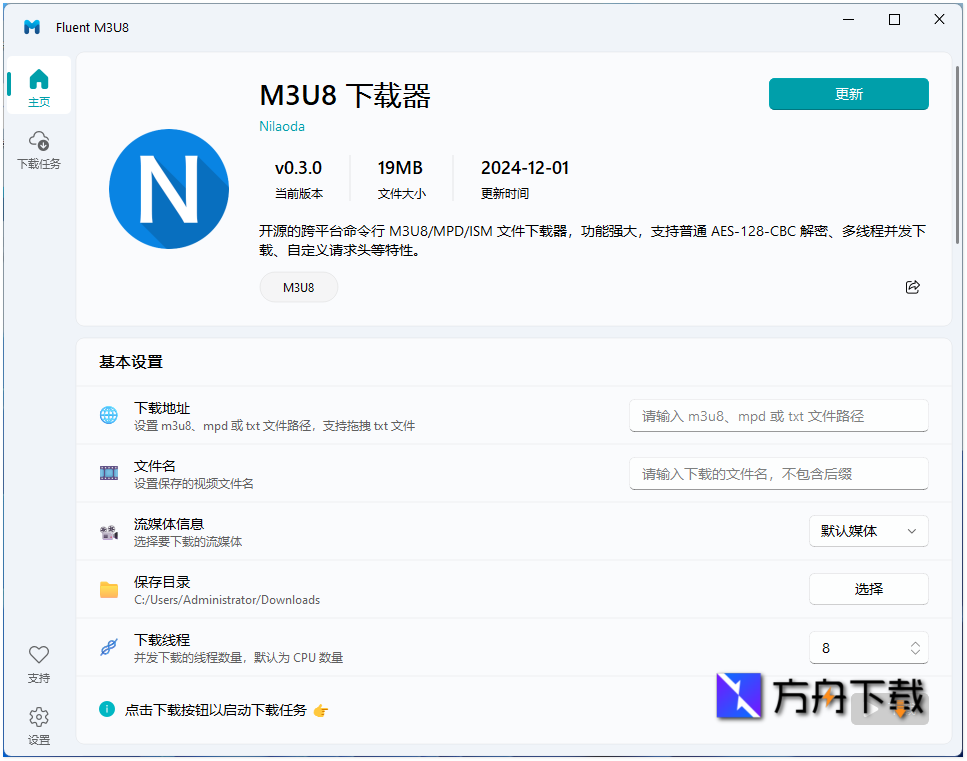967x761 pixels.
Task: Click the camera icon beside 流媒体信息
Action: click(109, 532)
